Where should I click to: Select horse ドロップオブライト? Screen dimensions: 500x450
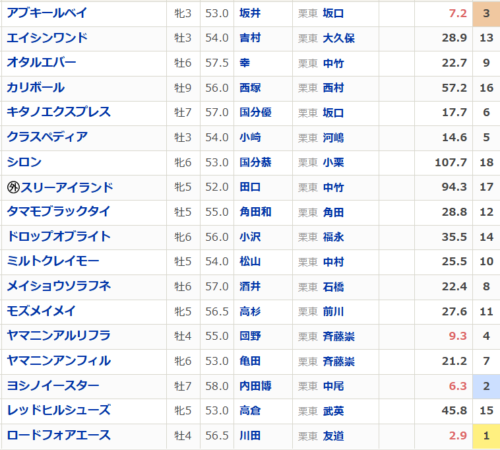[59, 237]
